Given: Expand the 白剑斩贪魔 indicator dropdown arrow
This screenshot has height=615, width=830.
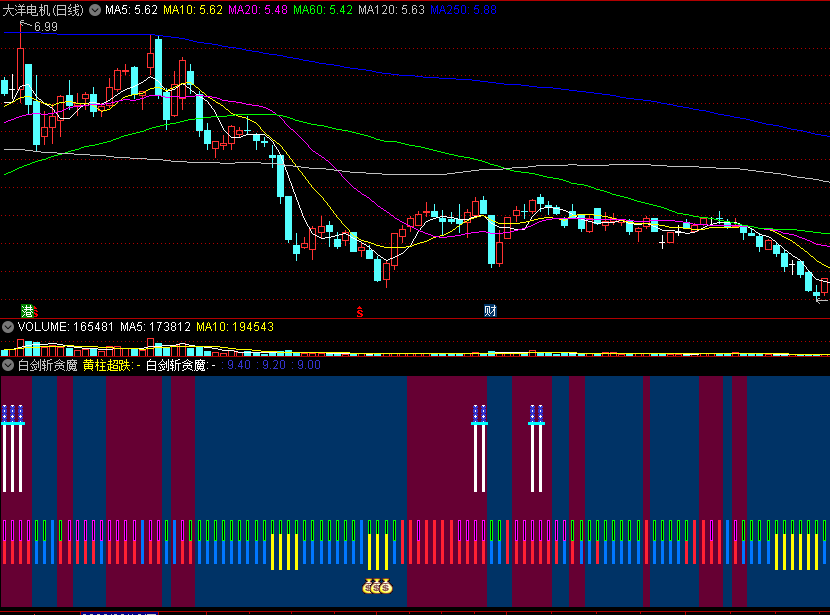Looking at the screenshot, I should coord(8,366).
